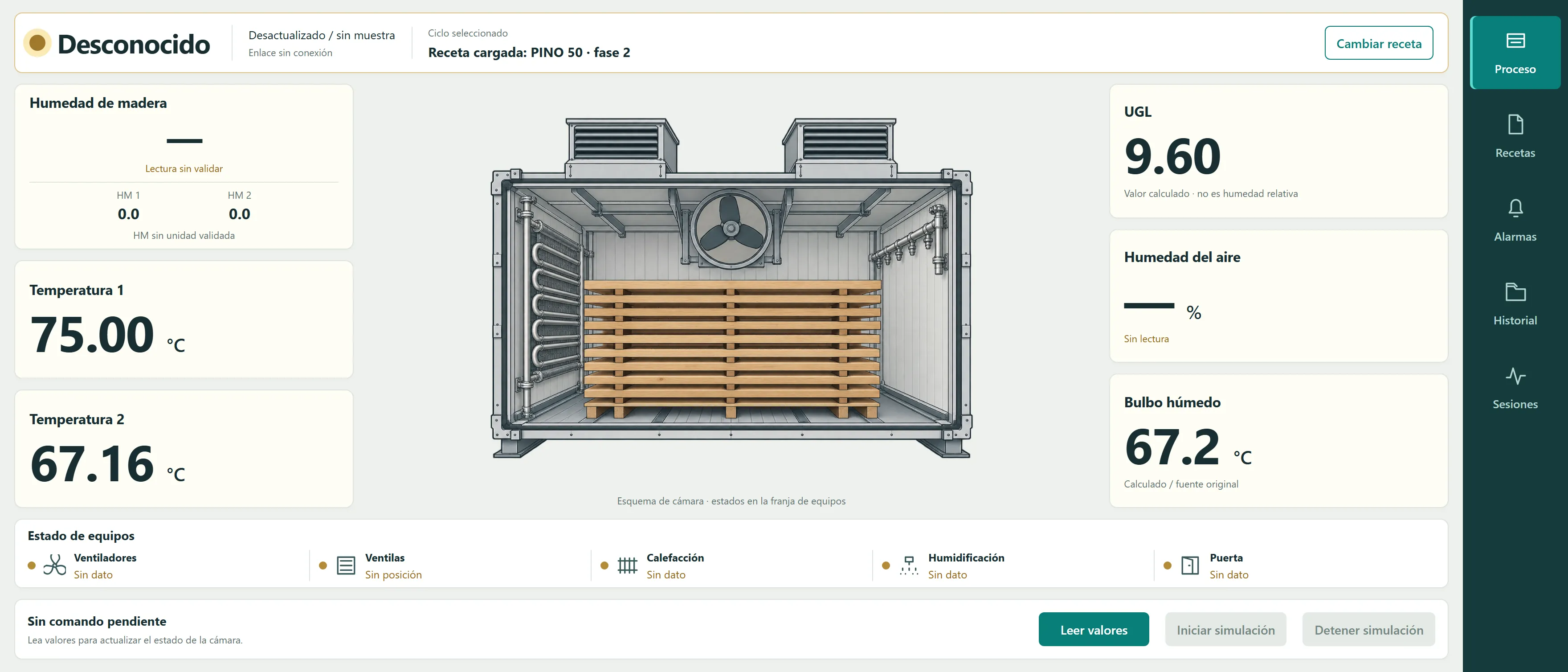Click the Calefacción heater grid icon

tap(627, 565)
